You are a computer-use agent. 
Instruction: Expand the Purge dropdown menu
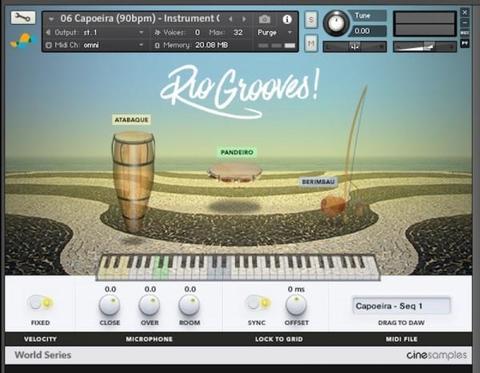pyautogui.click(x=275, y=32)
